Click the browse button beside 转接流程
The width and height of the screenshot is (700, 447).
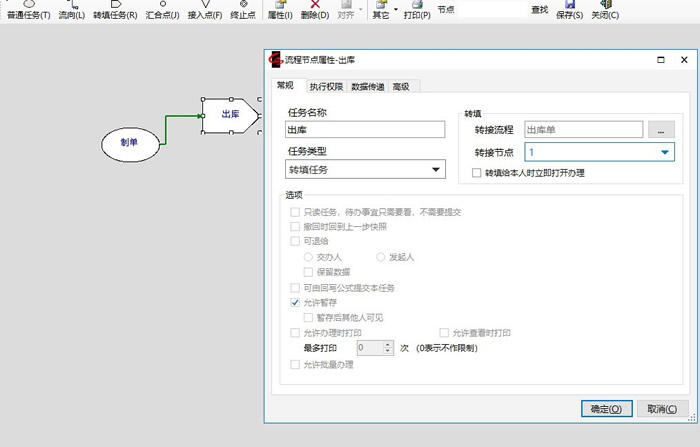pyautogui.click(x=661, y=129)
